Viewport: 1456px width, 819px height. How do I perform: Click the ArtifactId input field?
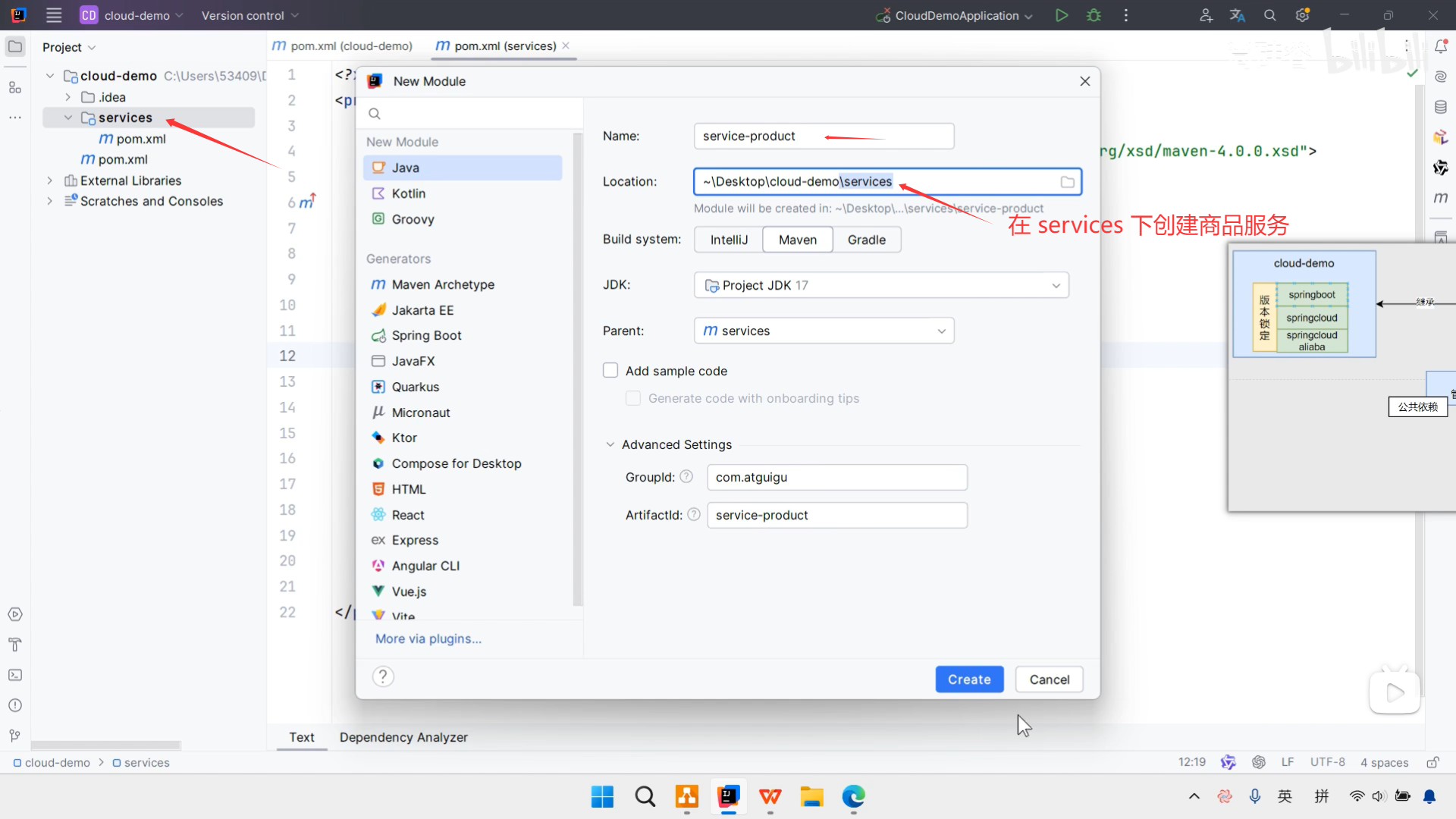[x=836, y=516]
